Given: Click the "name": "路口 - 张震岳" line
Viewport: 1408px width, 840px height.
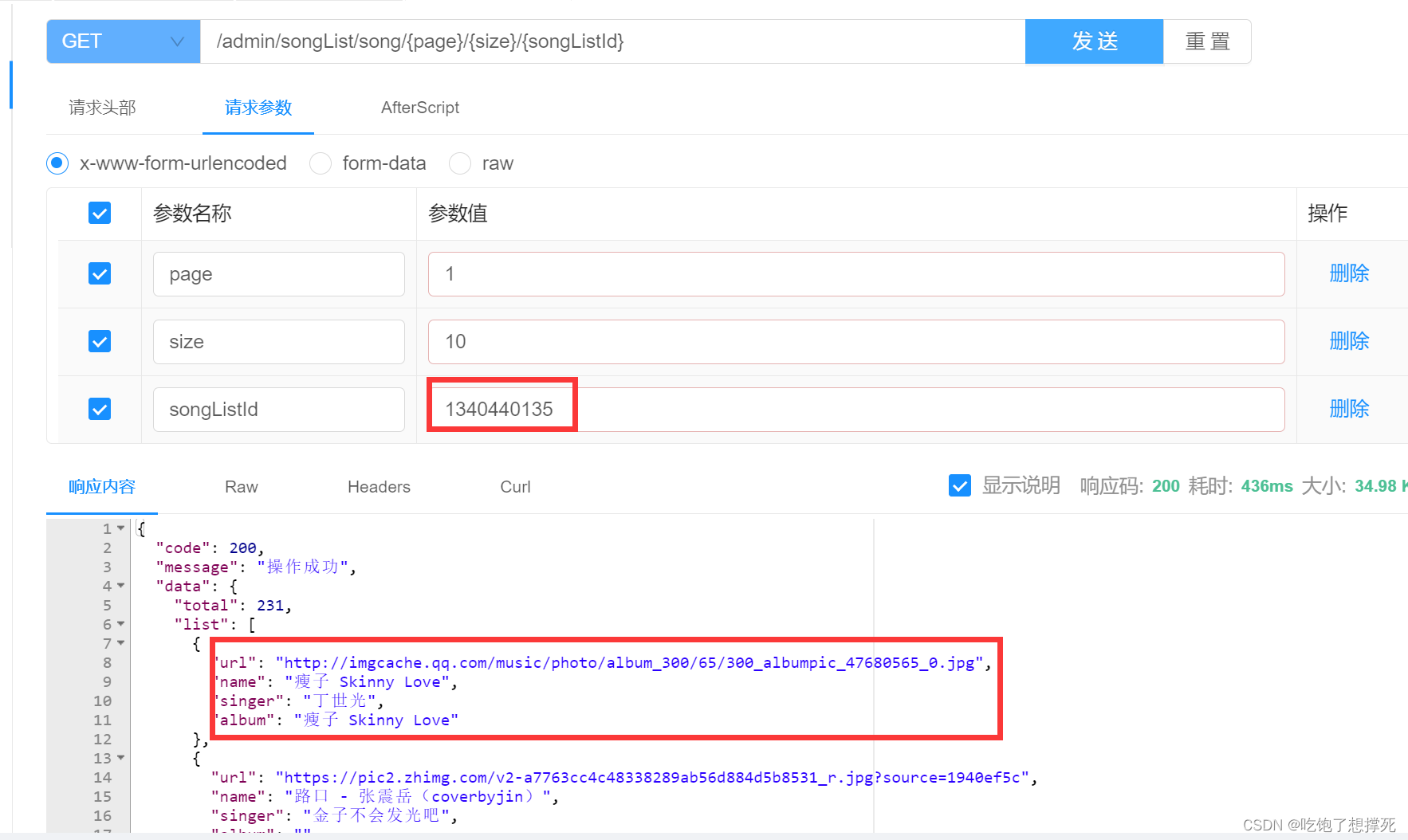Looking at the screenshot, I should pyautogui.click(x=385, y=797).
